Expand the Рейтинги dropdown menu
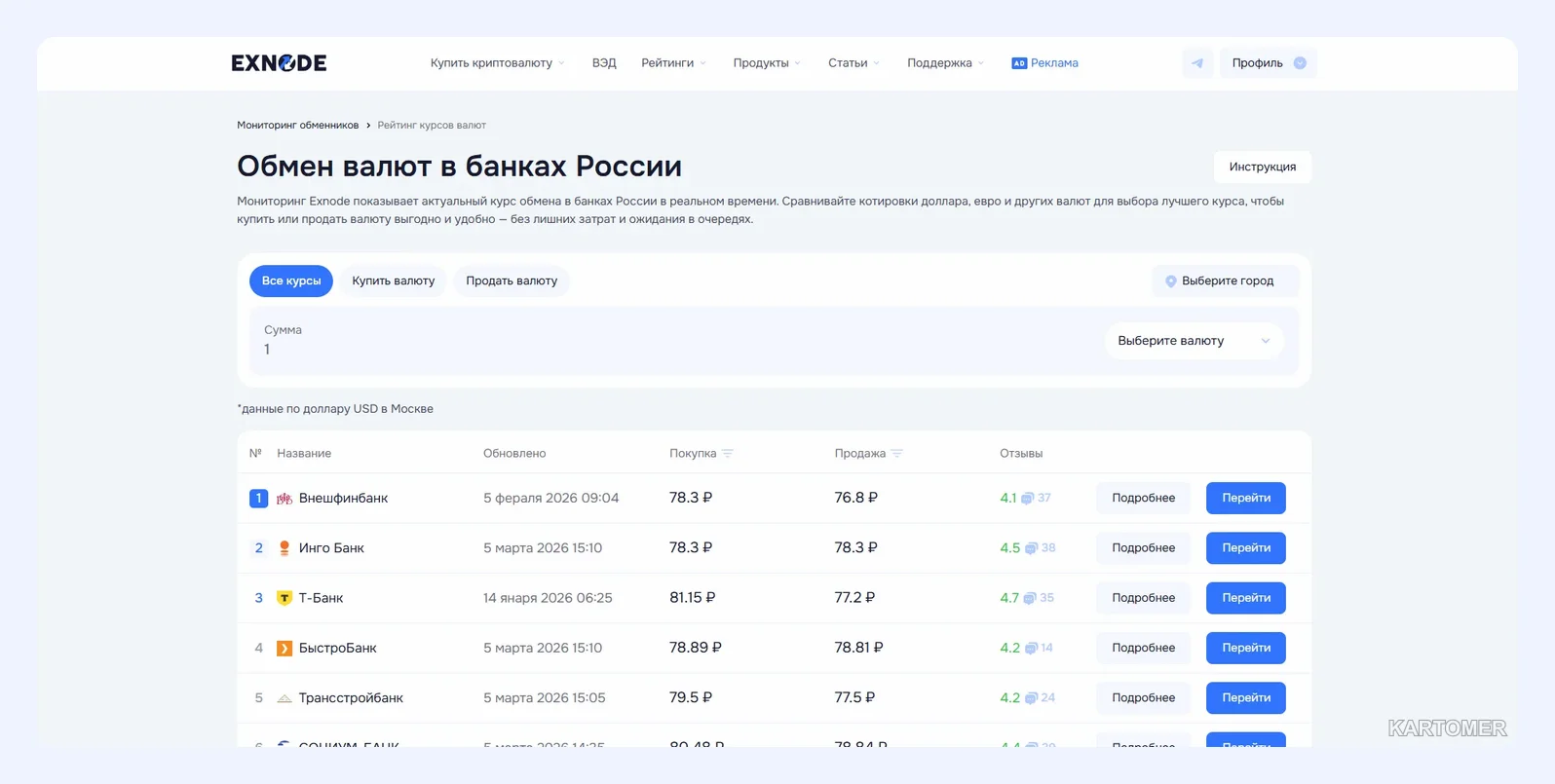 [674, 63]
